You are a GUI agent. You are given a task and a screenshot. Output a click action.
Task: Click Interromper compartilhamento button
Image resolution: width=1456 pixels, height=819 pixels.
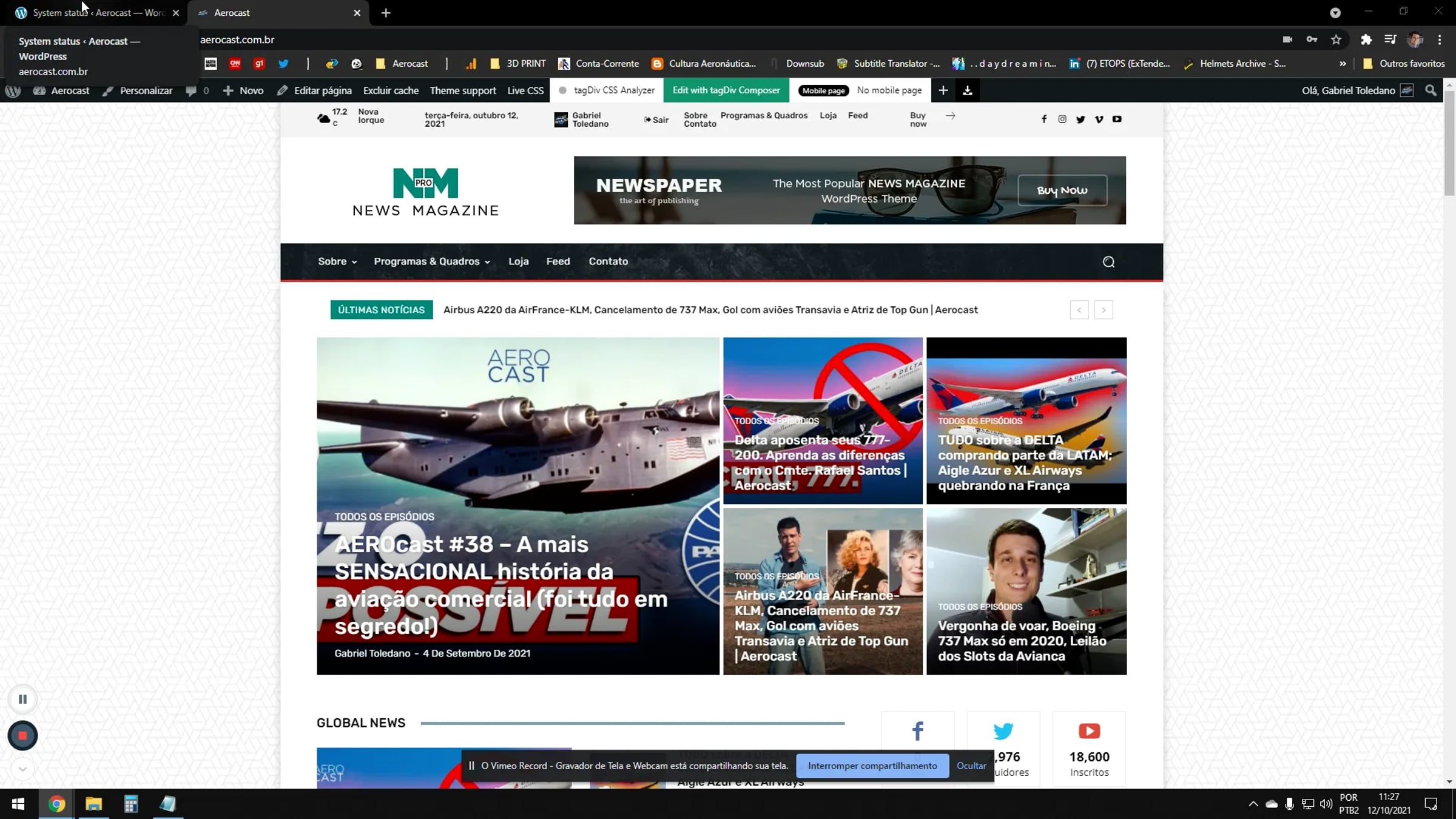(x=872, y=766)
